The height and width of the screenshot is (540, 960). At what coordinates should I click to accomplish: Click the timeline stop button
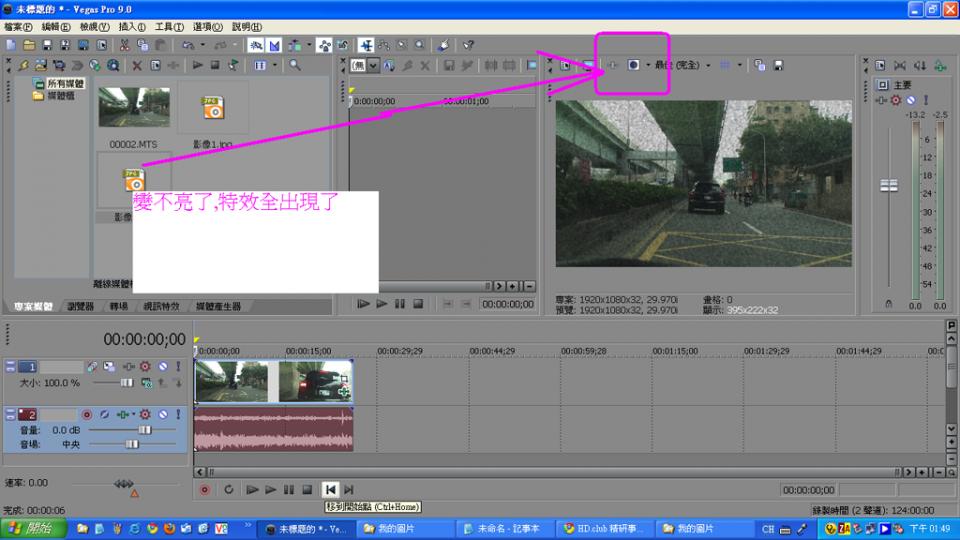coord(307,490)
